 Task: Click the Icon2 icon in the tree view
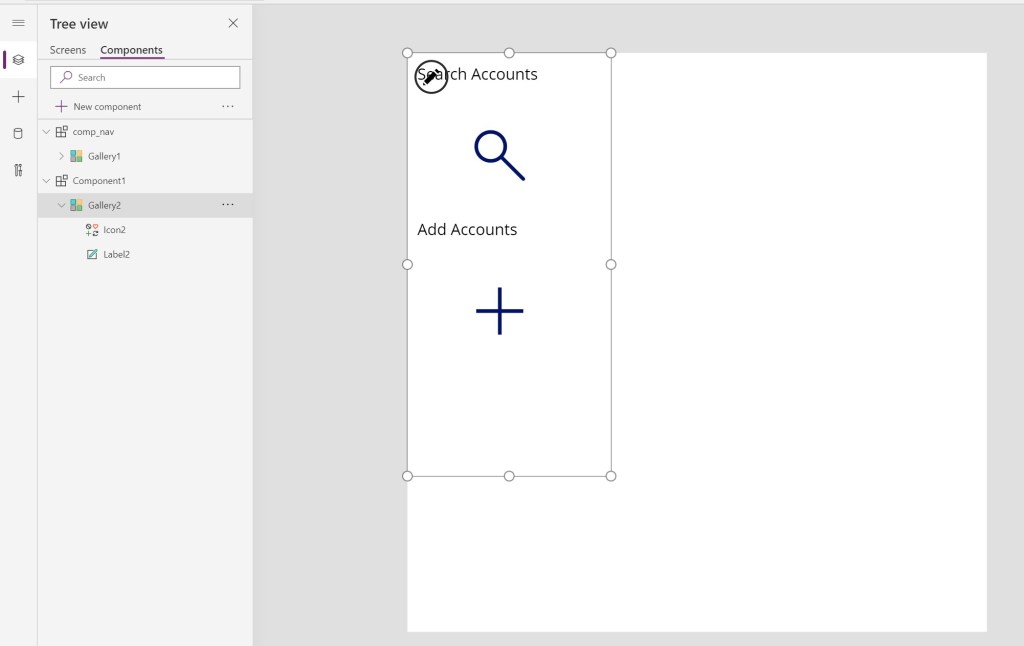[x=93, y=229]
